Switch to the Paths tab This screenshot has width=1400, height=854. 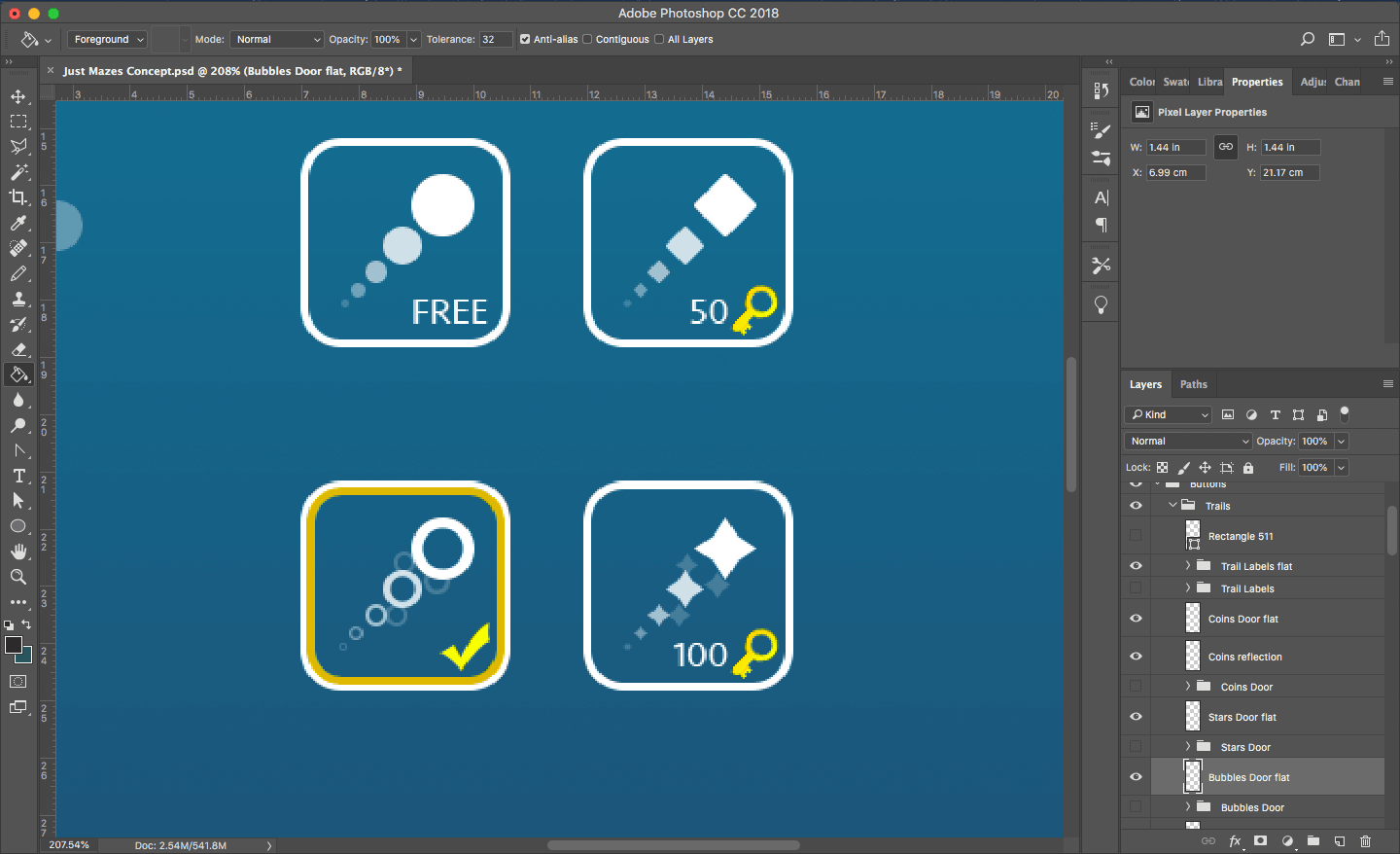click(1193, 384)
